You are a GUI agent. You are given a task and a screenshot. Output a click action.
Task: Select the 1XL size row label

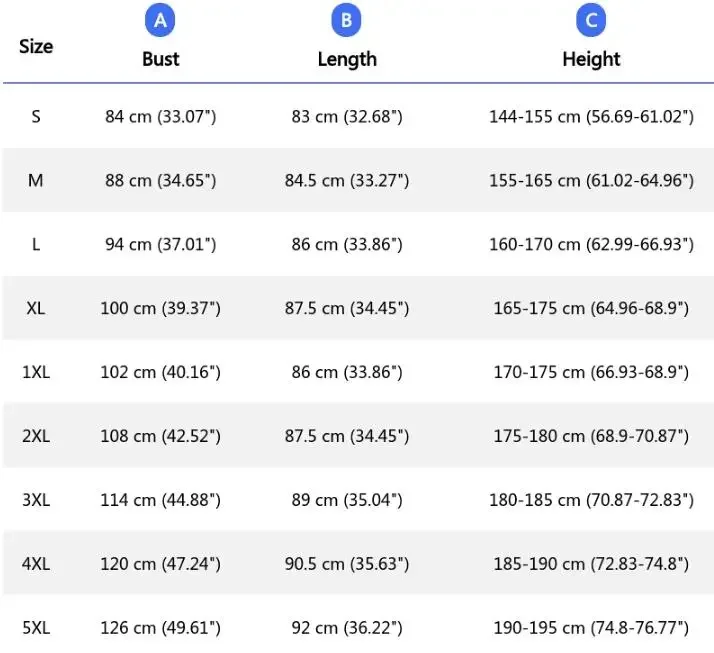[x=36, y=372]
